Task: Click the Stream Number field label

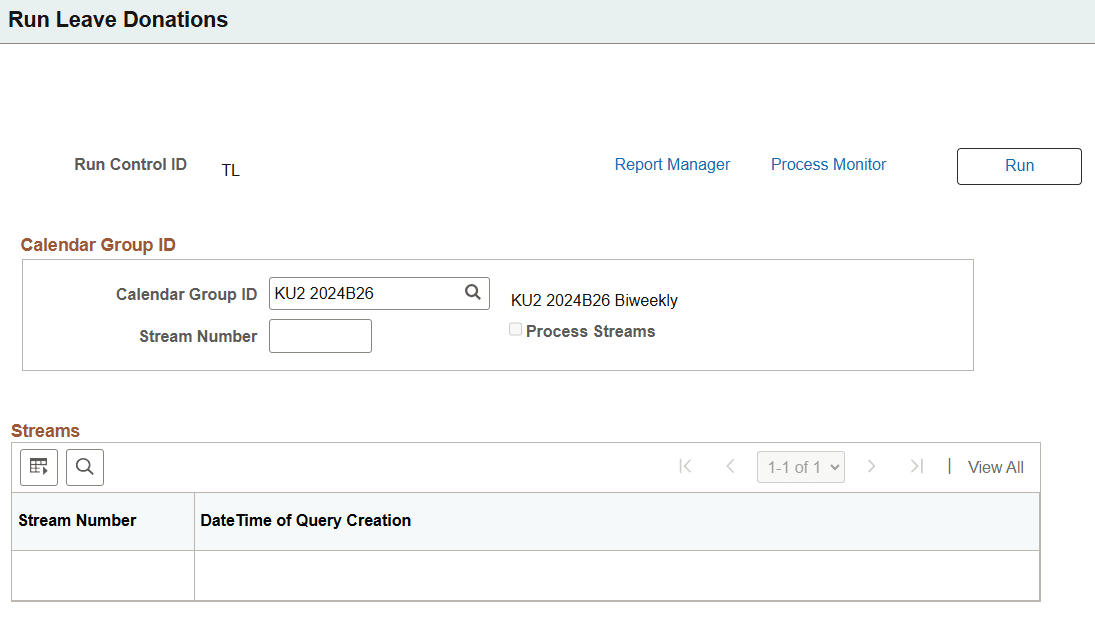Action: [x=198, y=336]
